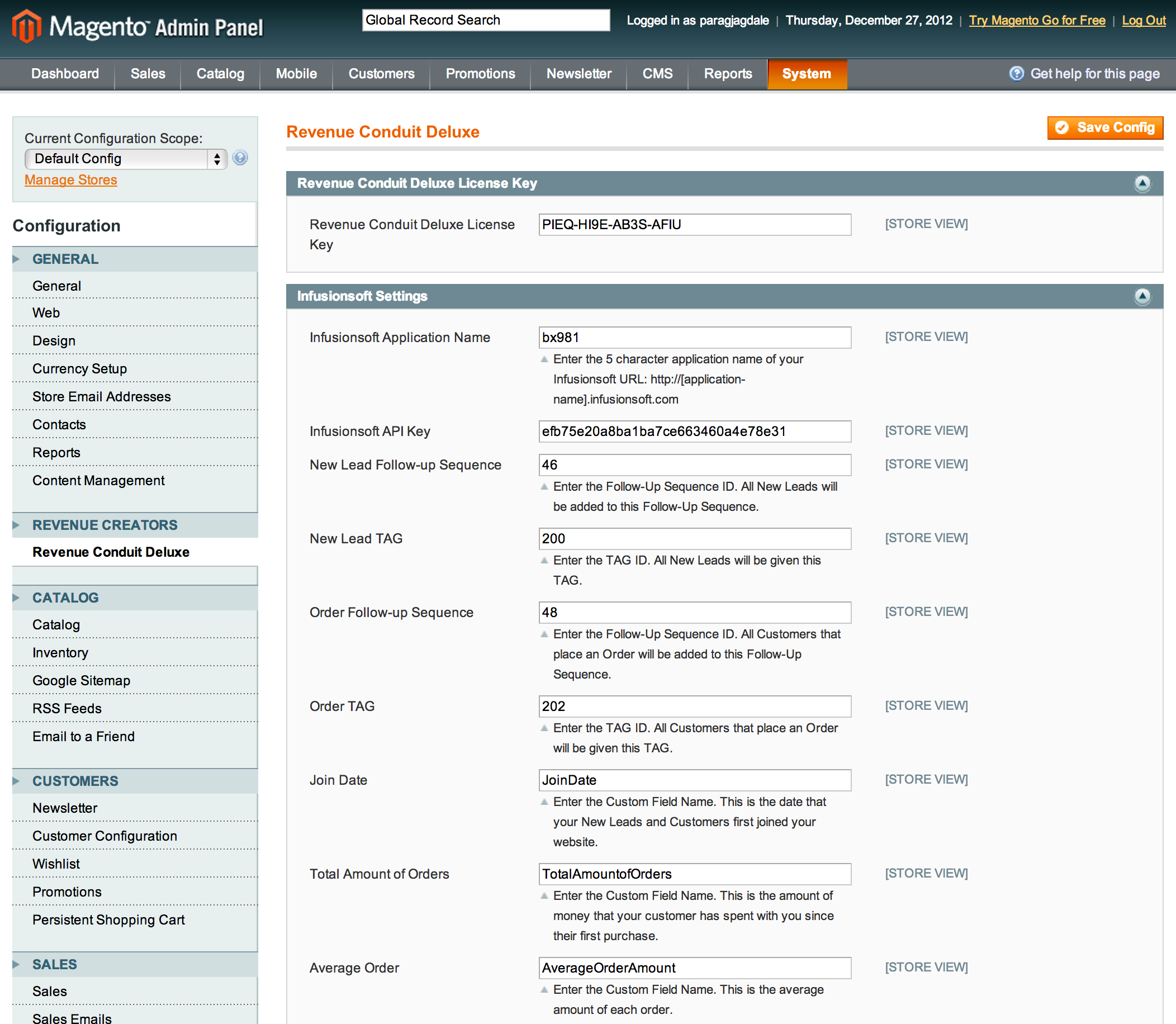Click the checkmark icon on Save Config

tap(1064, 127)
